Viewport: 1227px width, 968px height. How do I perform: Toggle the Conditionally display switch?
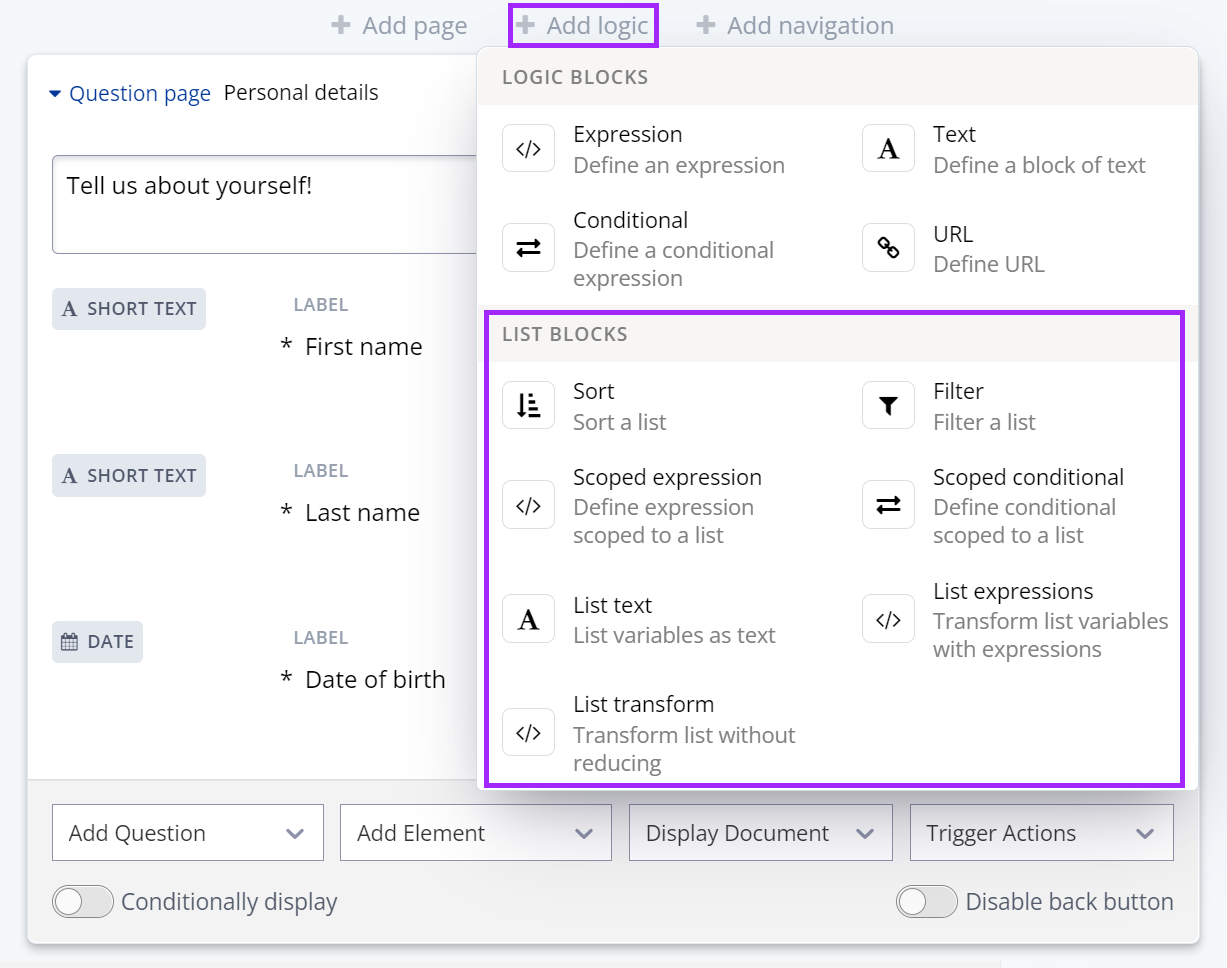coord(83,902)
